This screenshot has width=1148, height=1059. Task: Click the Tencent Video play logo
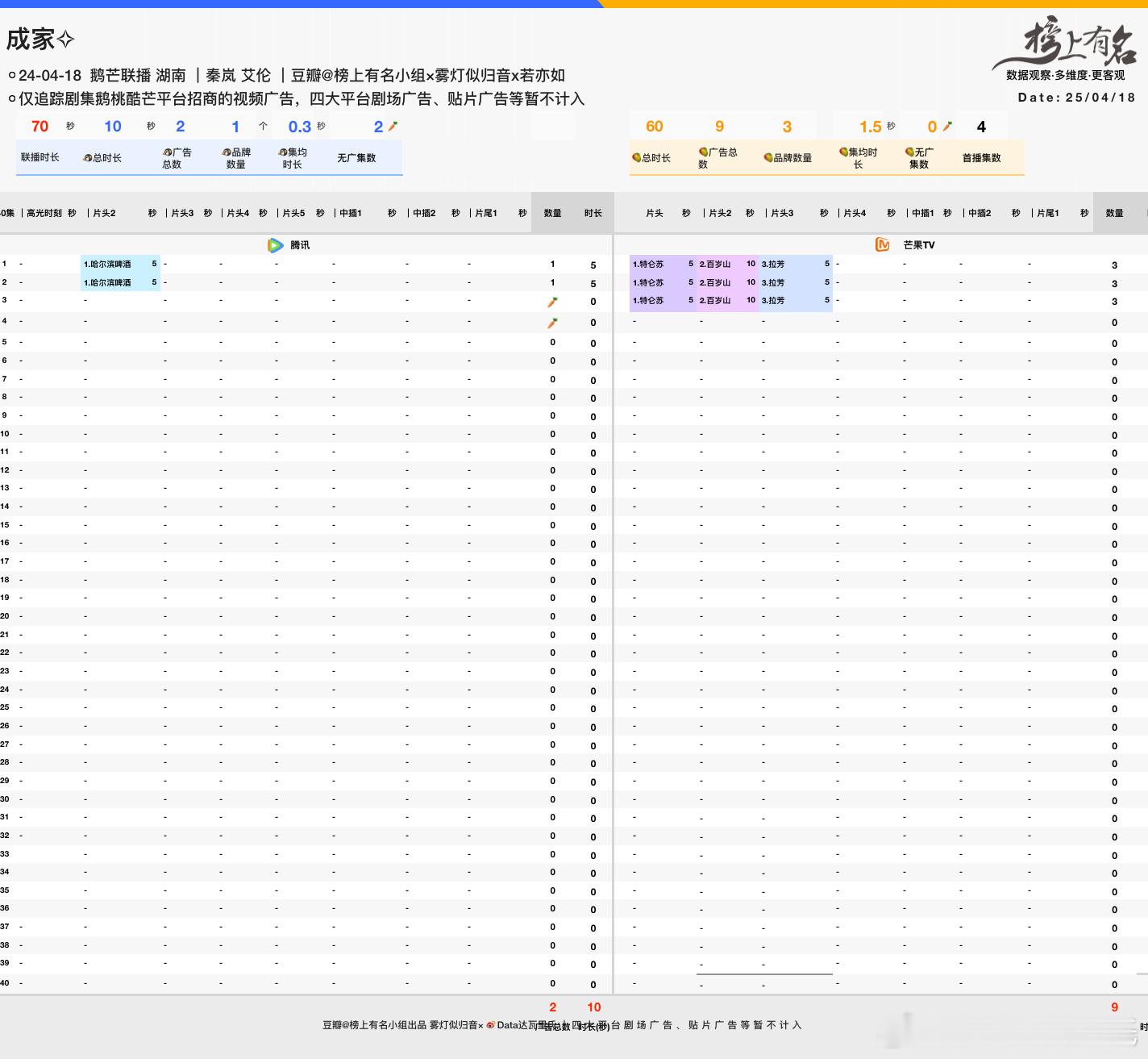[x=275, y=245]
